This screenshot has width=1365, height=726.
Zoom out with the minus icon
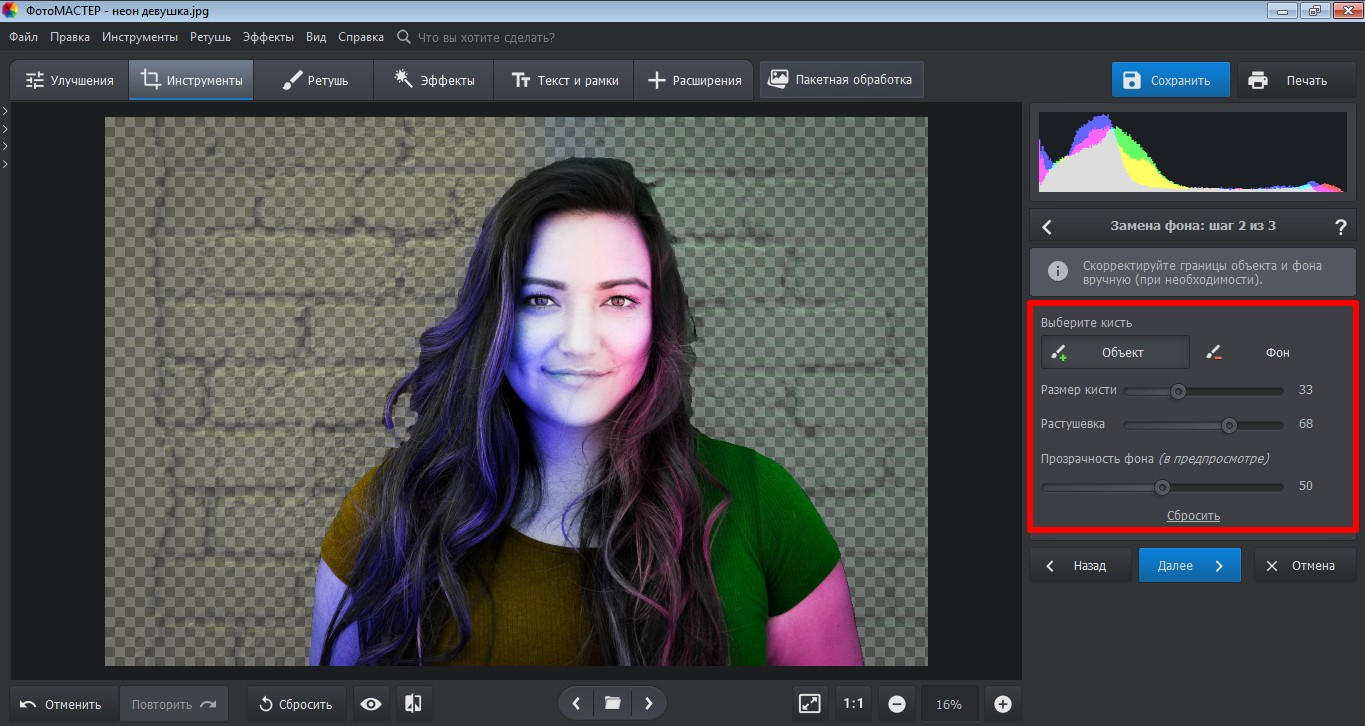(897, 704)
